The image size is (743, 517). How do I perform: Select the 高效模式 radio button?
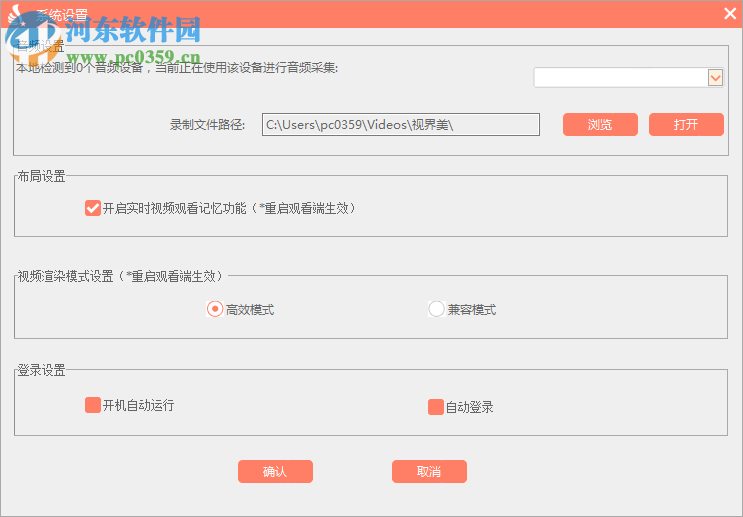215,309
